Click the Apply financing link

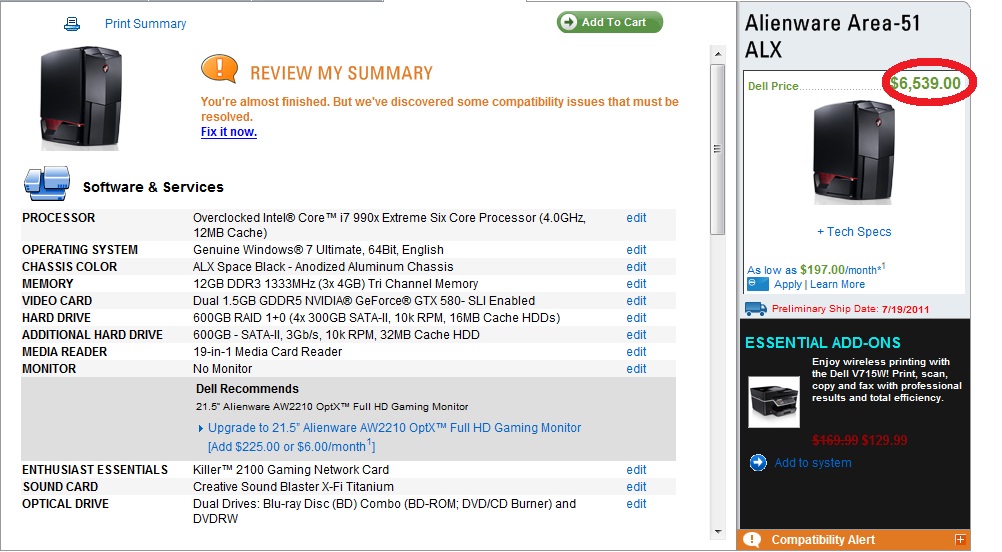tap(787, 284)
